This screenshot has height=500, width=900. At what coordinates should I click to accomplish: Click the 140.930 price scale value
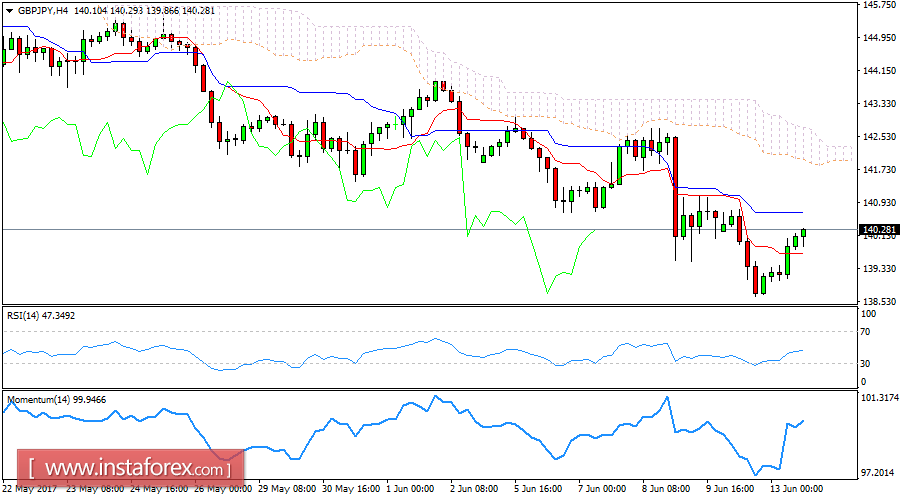879,203
